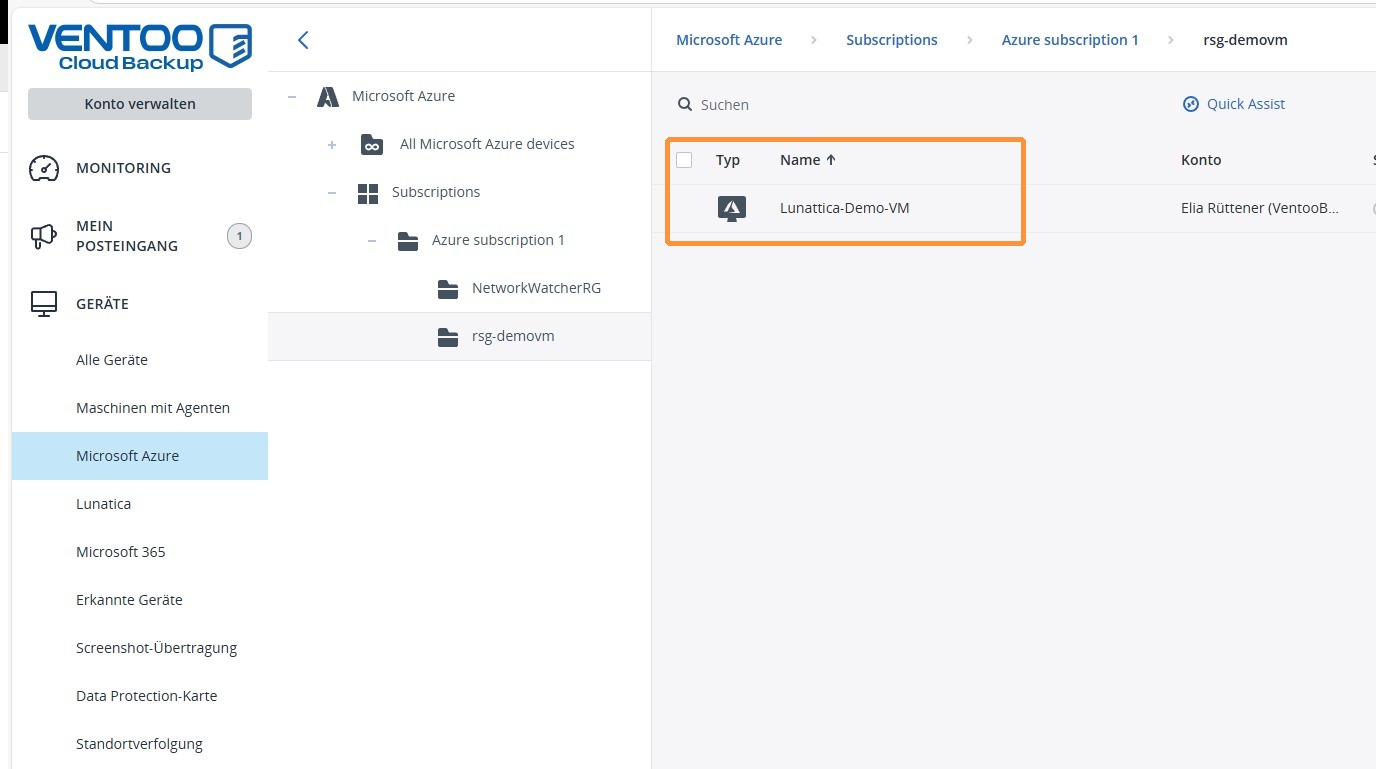The height and width of the screenshot is (769, 1376).
Task: Sort by Name column header
Action: (x=800, y=160)
